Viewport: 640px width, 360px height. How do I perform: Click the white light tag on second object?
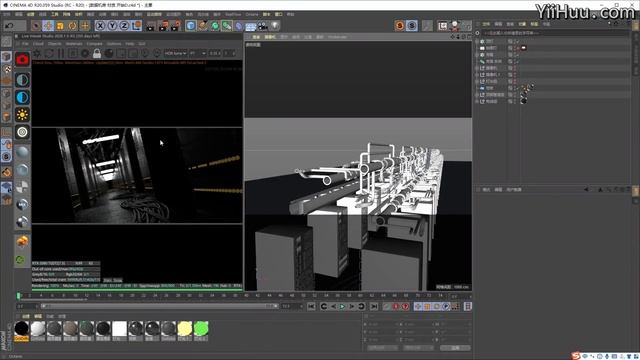click(x=524, y=48)
